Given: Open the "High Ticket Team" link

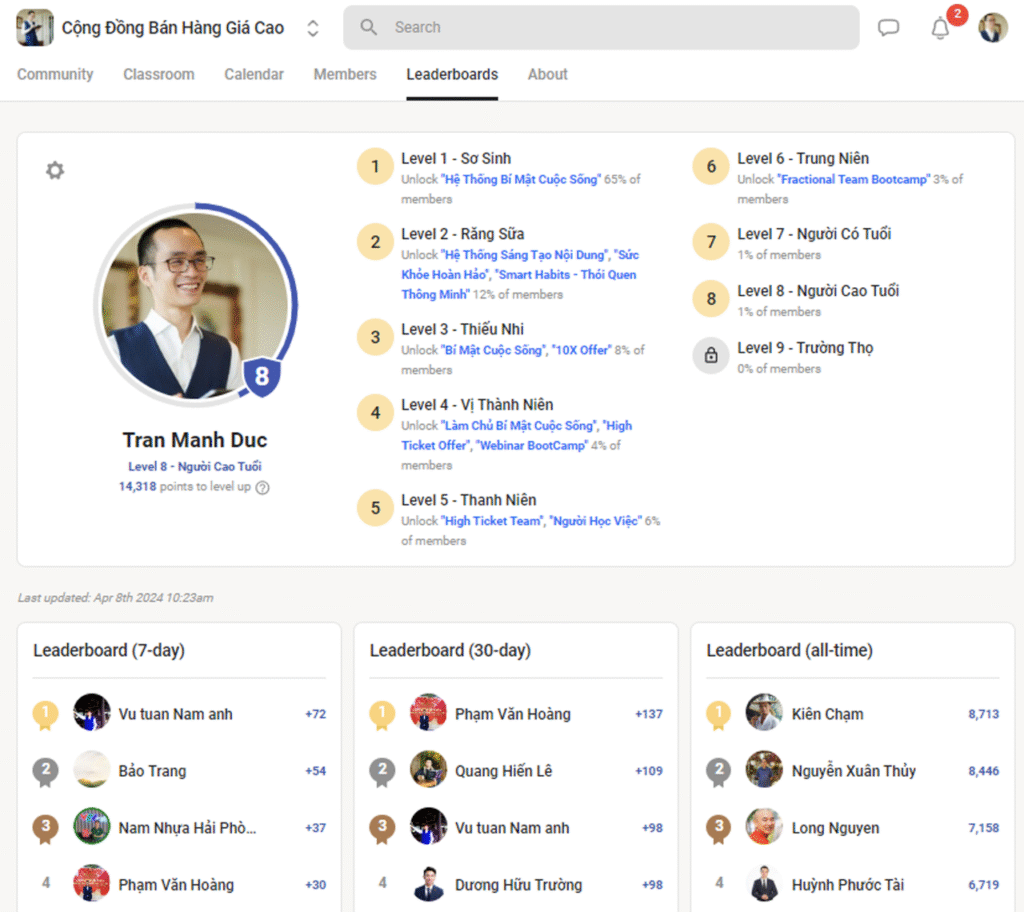Looking at the screenshot, I should (493, 521).
